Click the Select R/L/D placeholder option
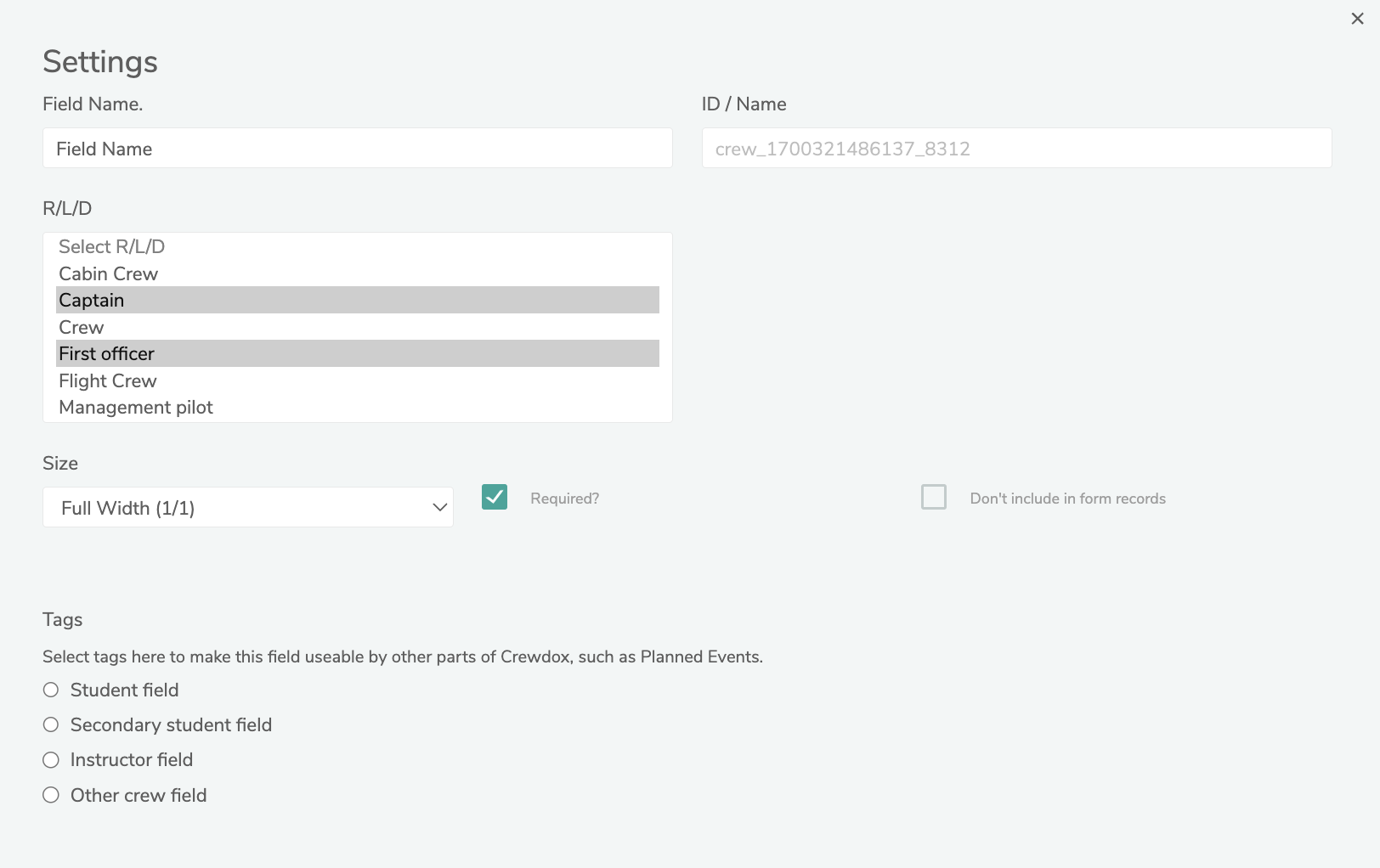This screenshot has width=1380, height=868. (112, 247)
